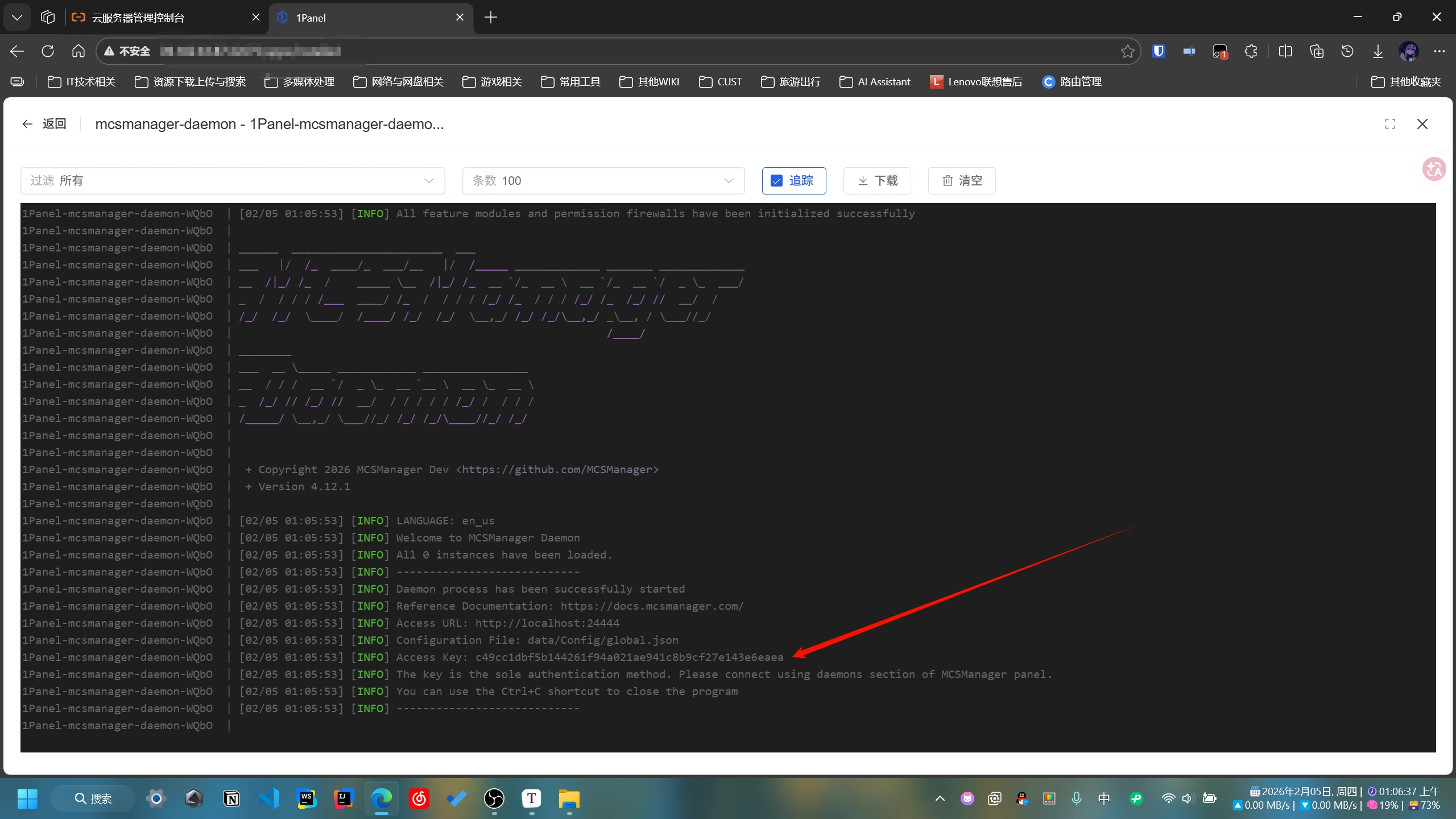Open the 路由管理 bookmark

tap(1072, 82)
